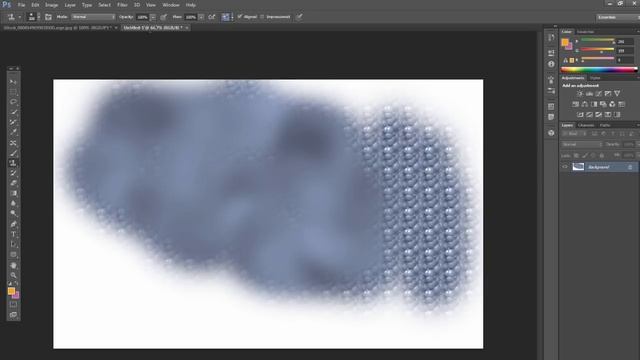The image size is (640, 360).
Task: Enable the Aligned checkbox
Action: click(240, 17)
